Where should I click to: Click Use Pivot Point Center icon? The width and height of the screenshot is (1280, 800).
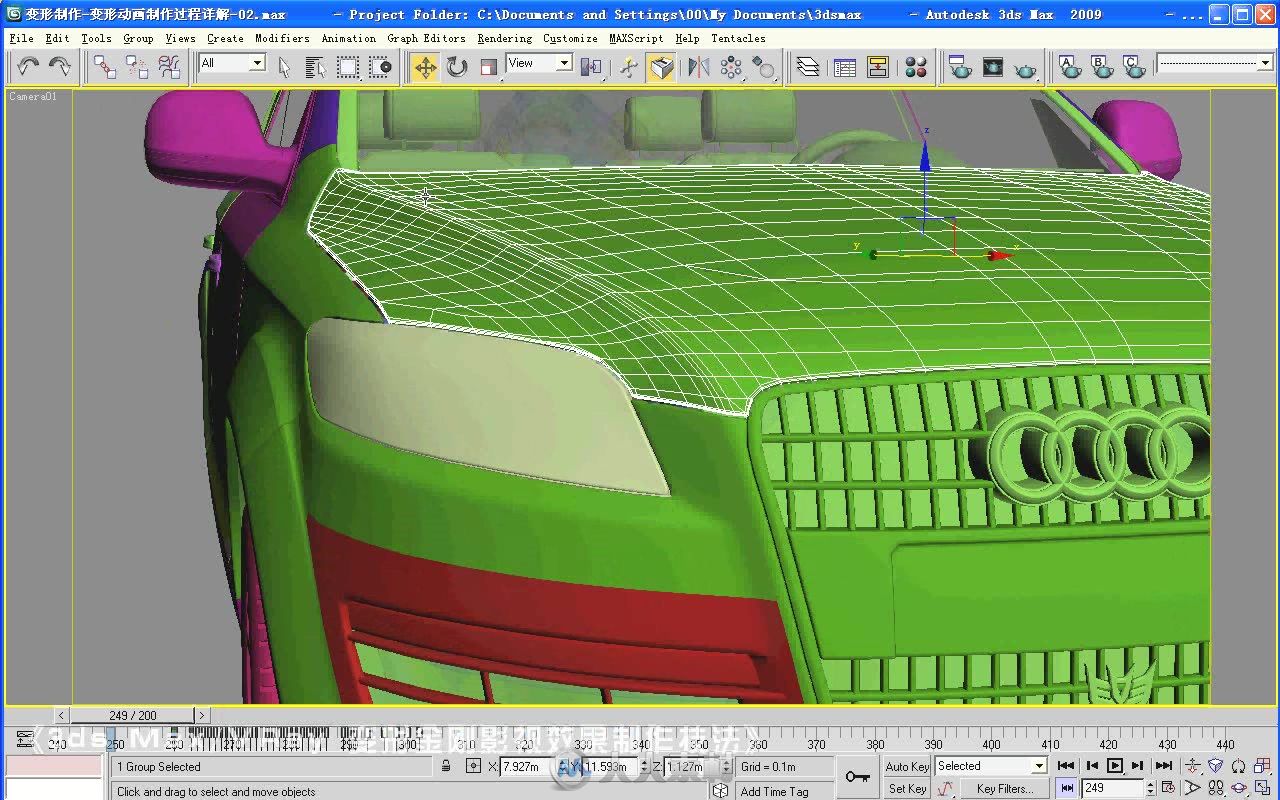pos(591,67)
